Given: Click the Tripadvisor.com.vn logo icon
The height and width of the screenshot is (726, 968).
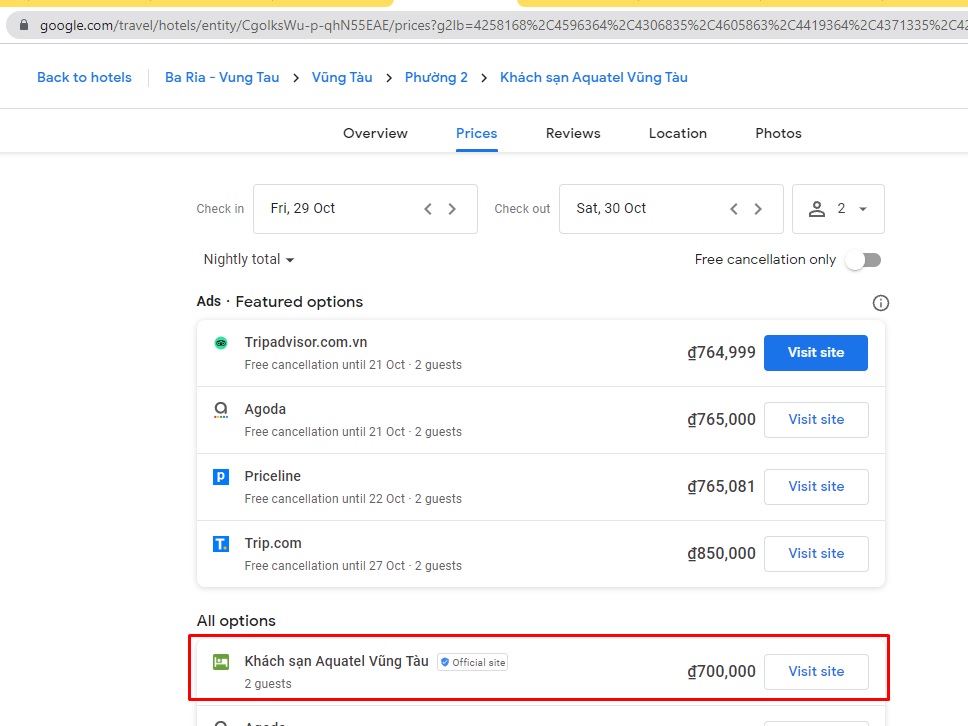Looking at the screenshot, I should coord(219,341).
